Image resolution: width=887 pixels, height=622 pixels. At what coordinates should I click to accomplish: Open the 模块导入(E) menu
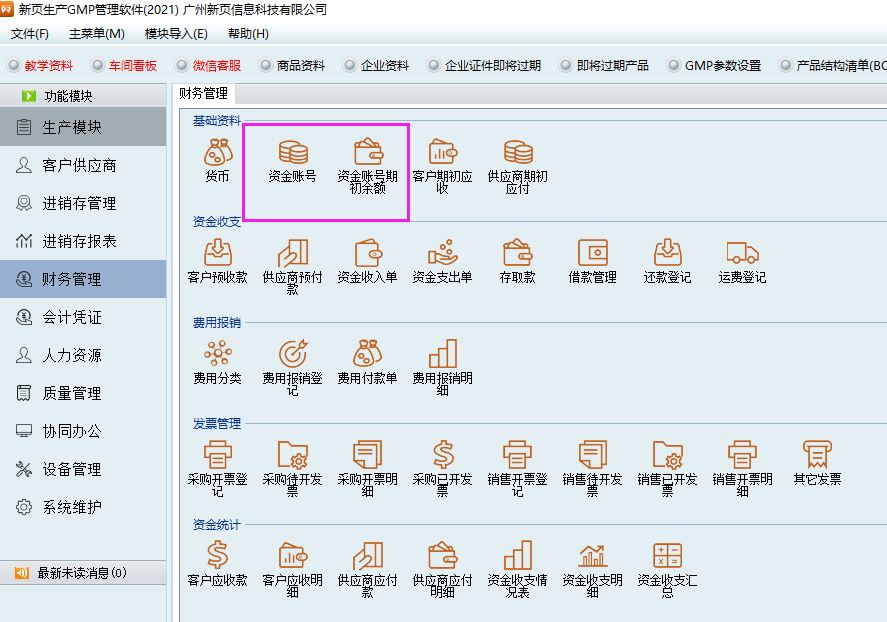click(176, 34)
